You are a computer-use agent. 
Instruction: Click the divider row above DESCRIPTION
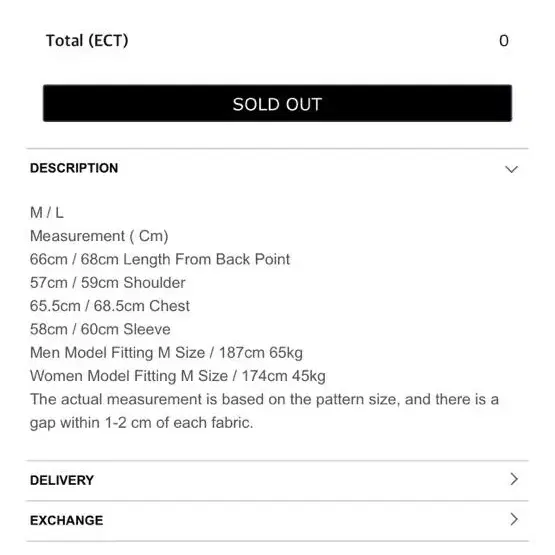click(277, 149)
